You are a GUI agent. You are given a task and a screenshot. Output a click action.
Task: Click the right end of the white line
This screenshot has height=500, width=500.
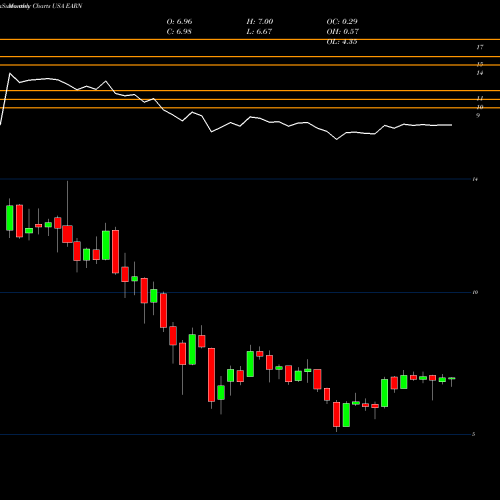452,125
